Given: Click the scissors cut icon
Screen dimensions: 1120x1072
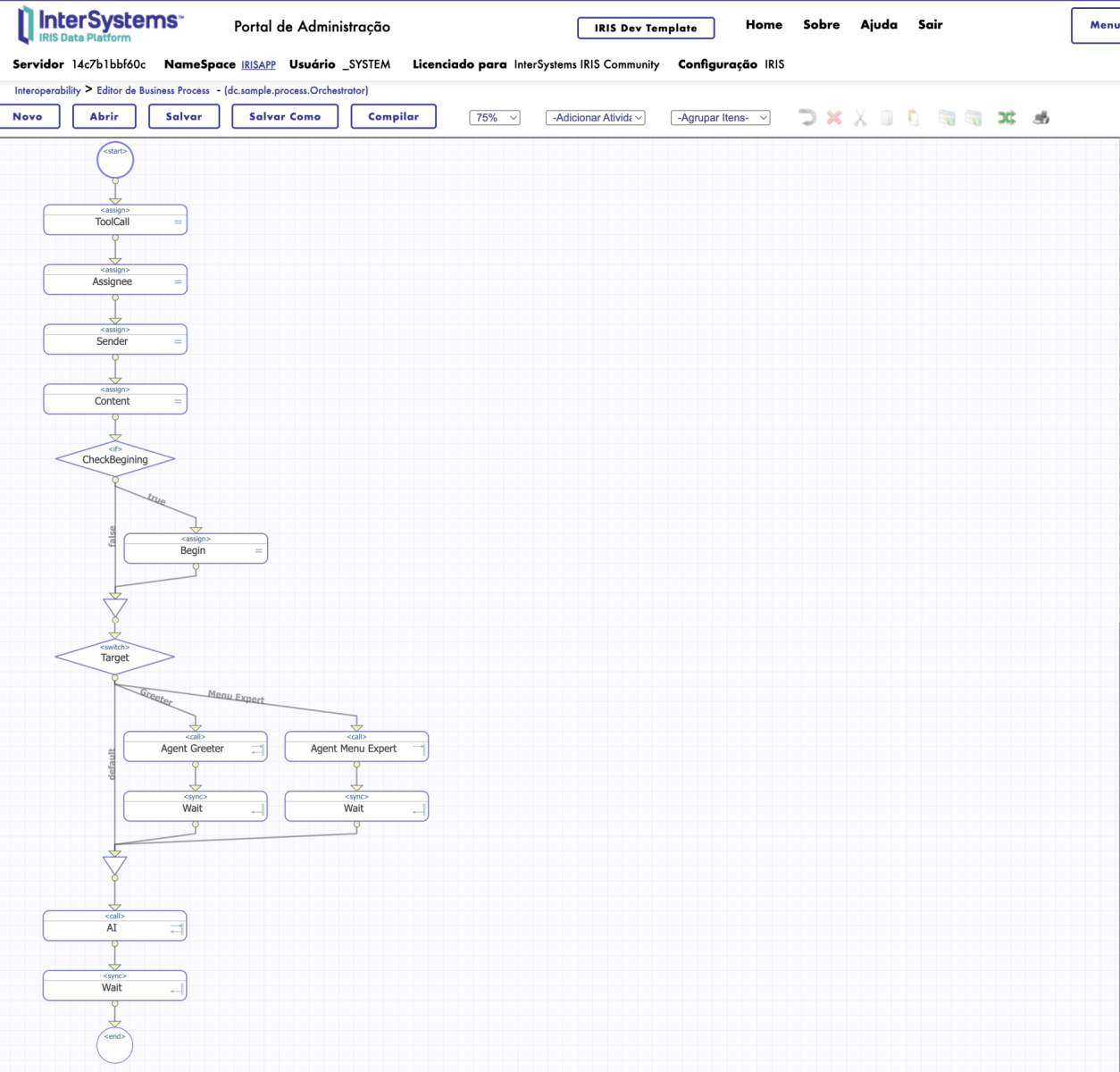Looking at the screenshot, I should [x=860, y=118].
